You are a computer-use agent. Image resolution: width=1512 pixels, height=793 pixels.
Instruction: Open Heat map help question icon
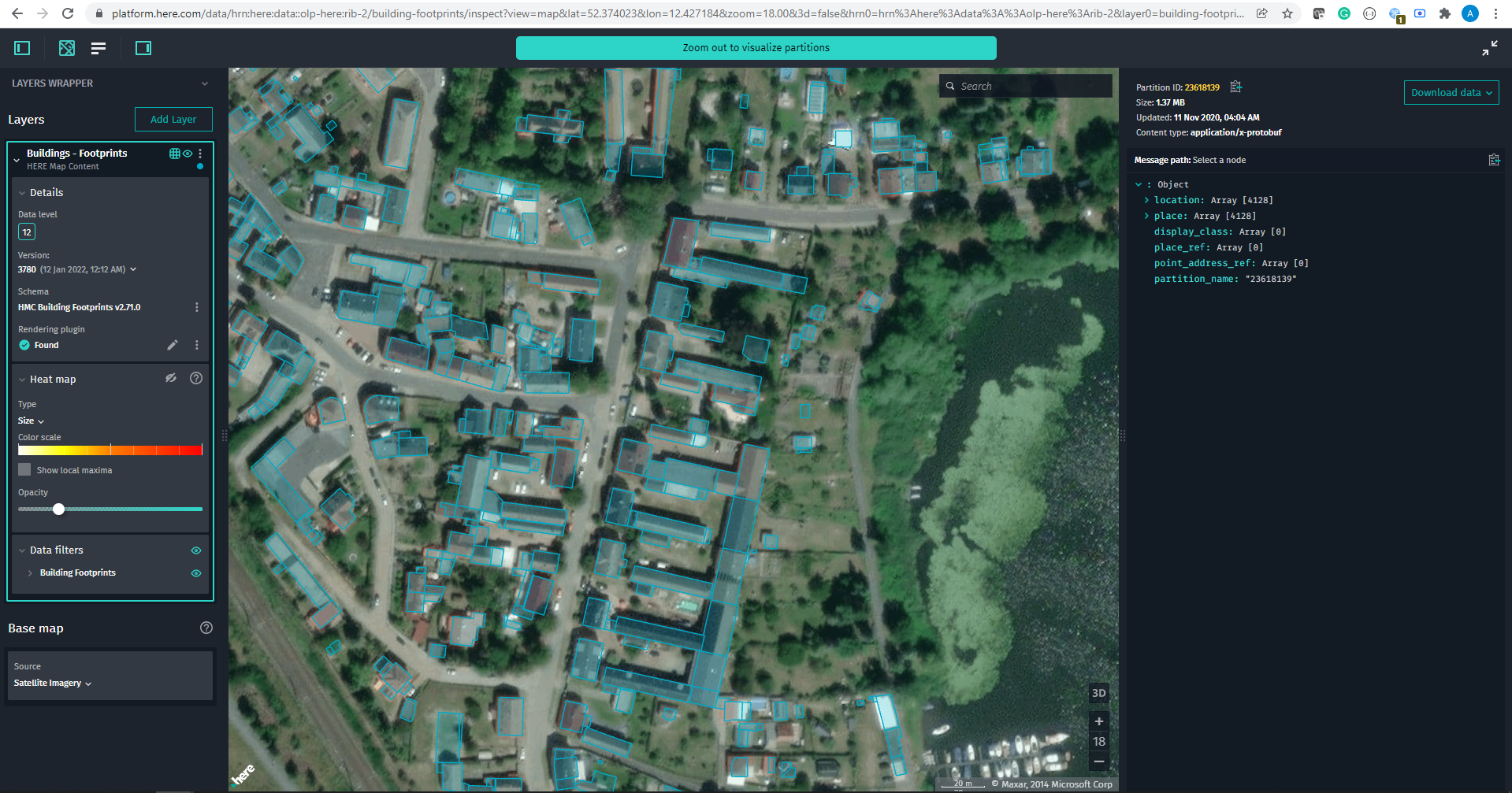click(196, 378)
